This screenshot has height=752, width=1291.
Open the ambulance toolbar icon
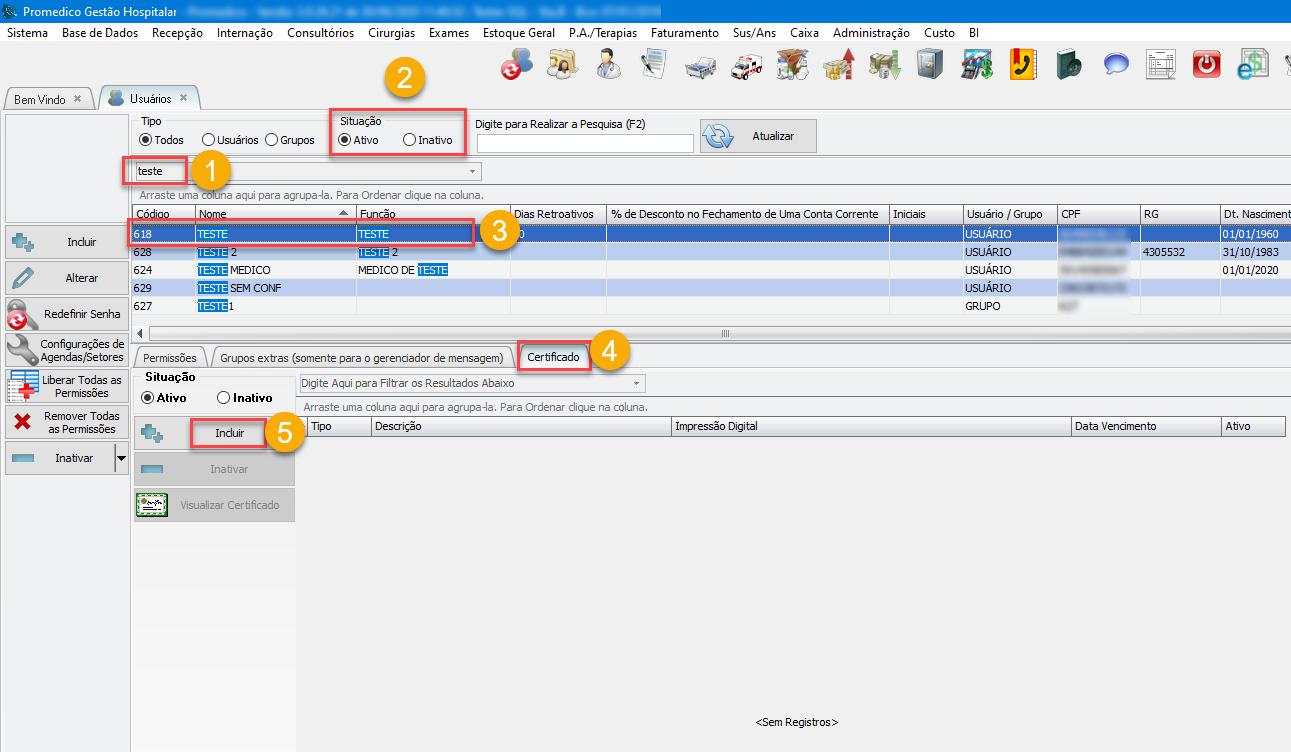[x=747, y=66]
